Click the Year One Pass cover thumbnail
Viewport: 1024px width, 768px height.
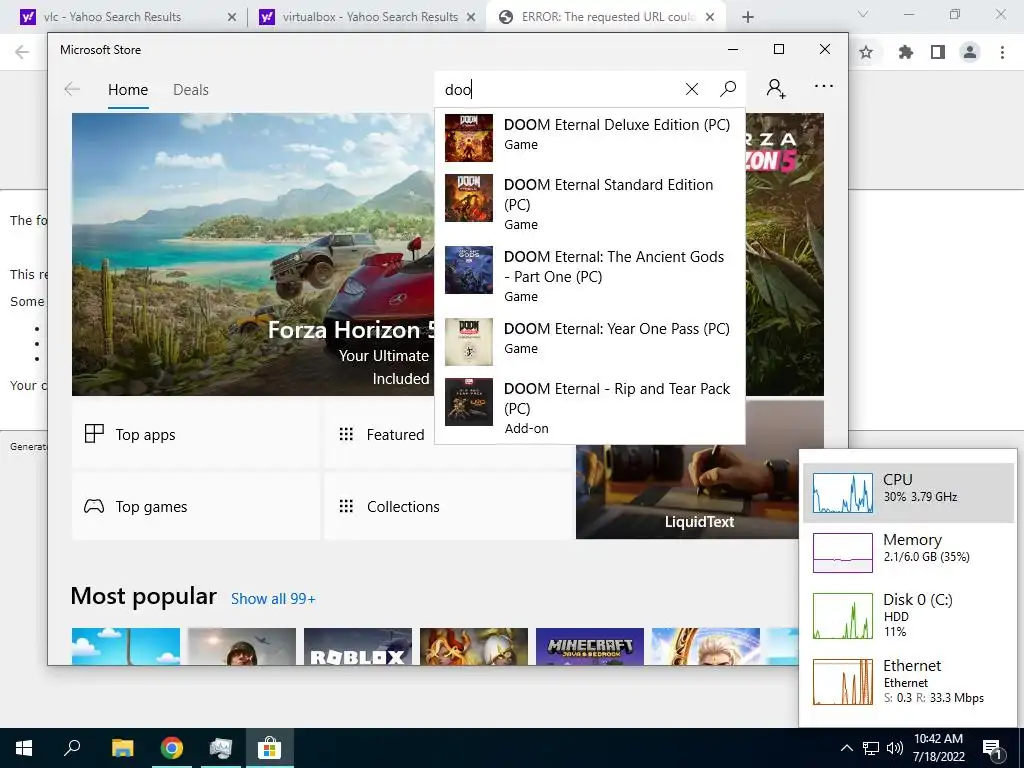point(469,342)
